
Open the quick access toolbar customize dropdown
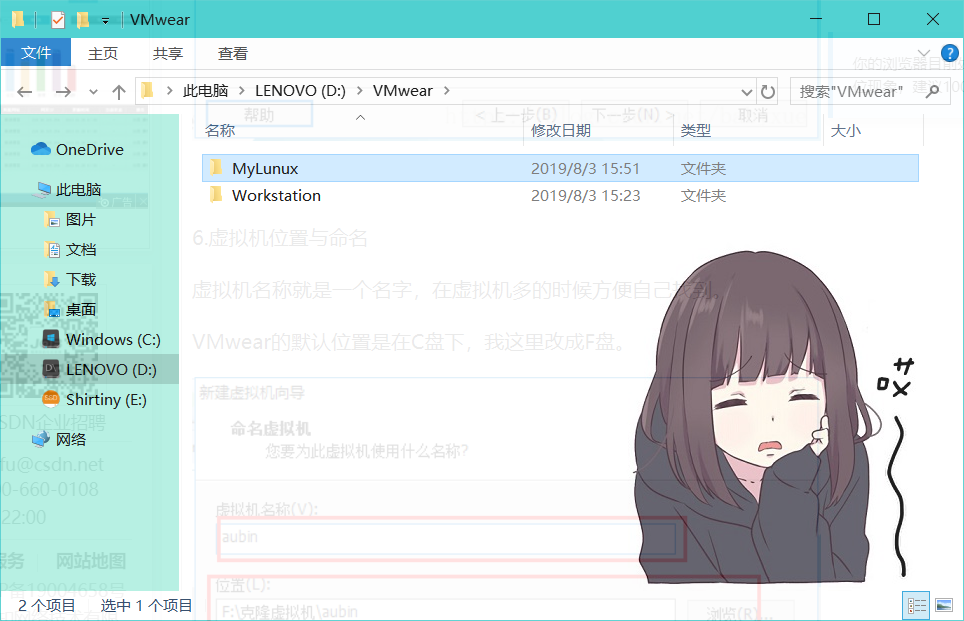[x=105, y=21]
